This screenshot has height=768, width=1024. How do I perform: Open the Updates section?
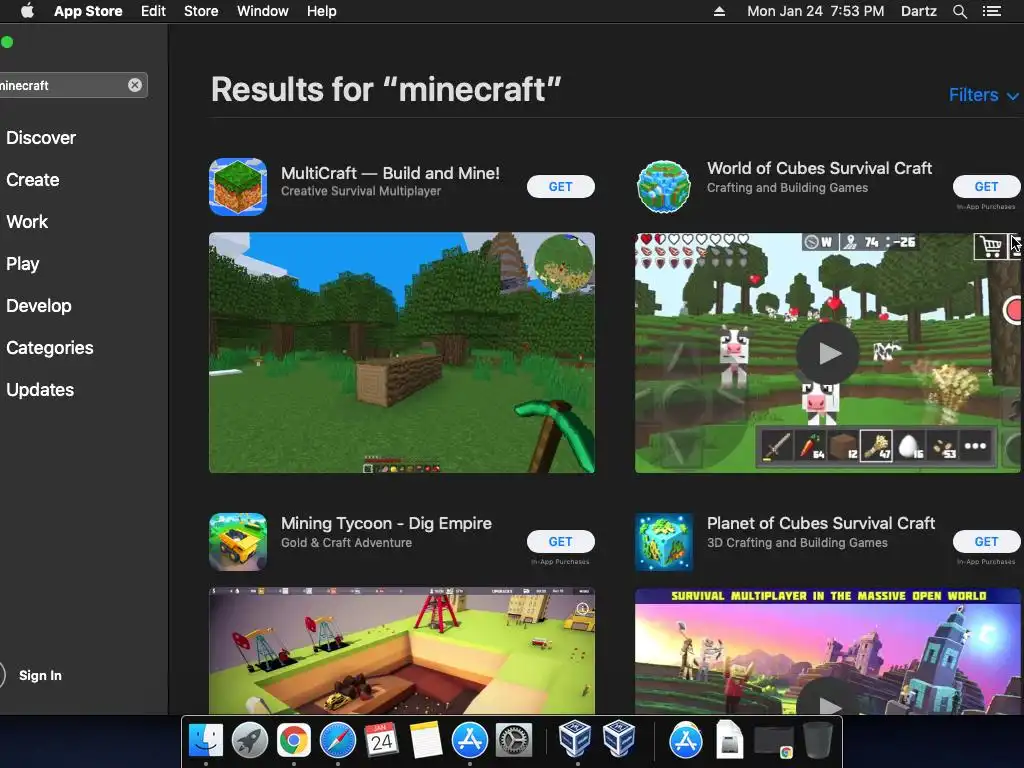(x=40, y=390)
